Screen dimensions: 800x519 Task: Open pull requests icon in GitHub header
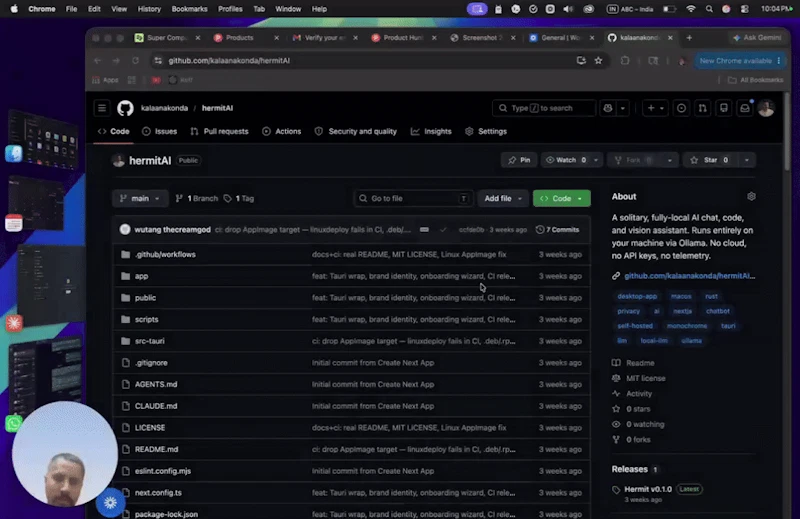click(x=703, y=108)
